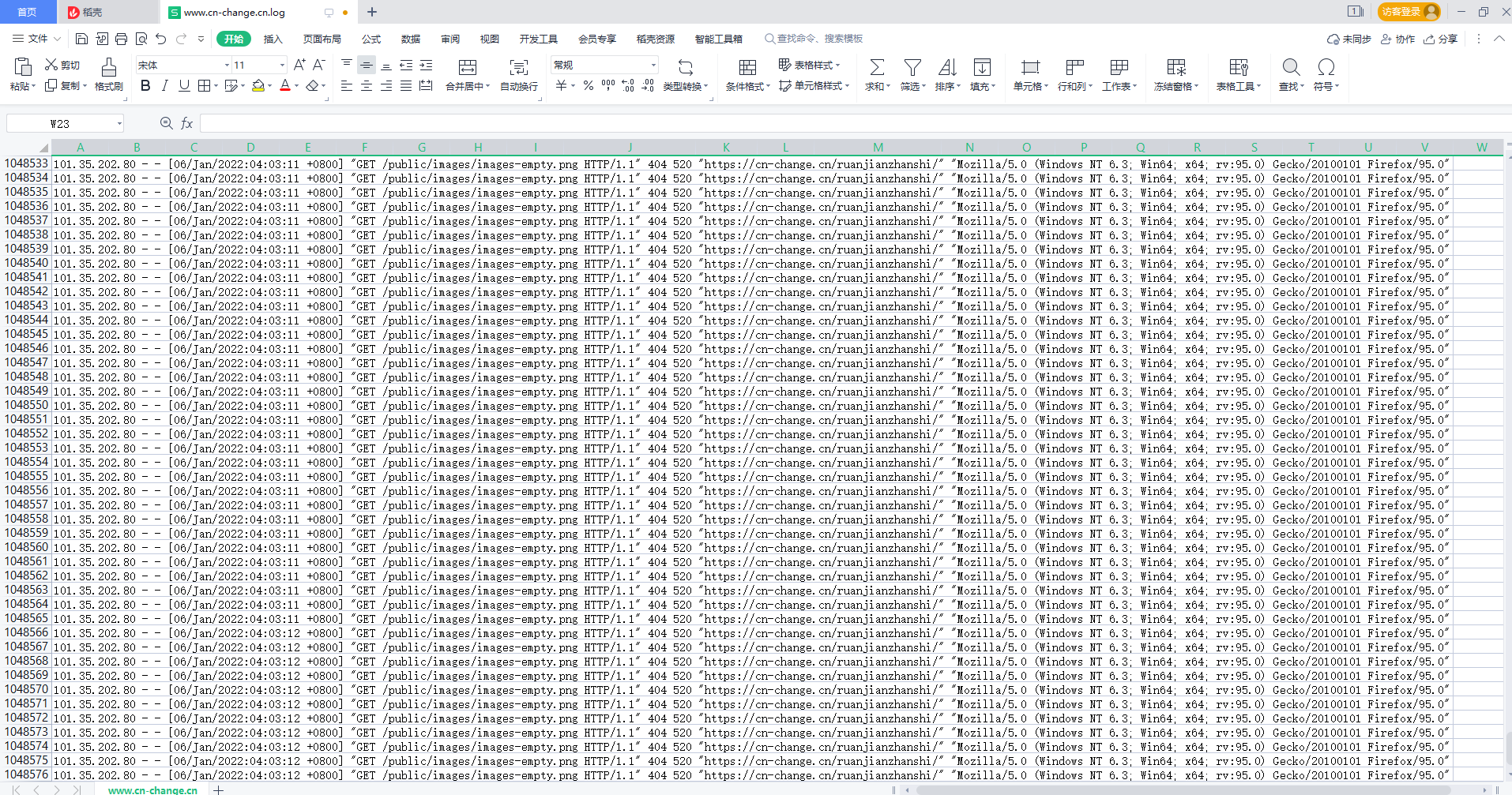Increase font size with A+ icon
This screenshot has height=795, width=1512.
coord(299,65)
